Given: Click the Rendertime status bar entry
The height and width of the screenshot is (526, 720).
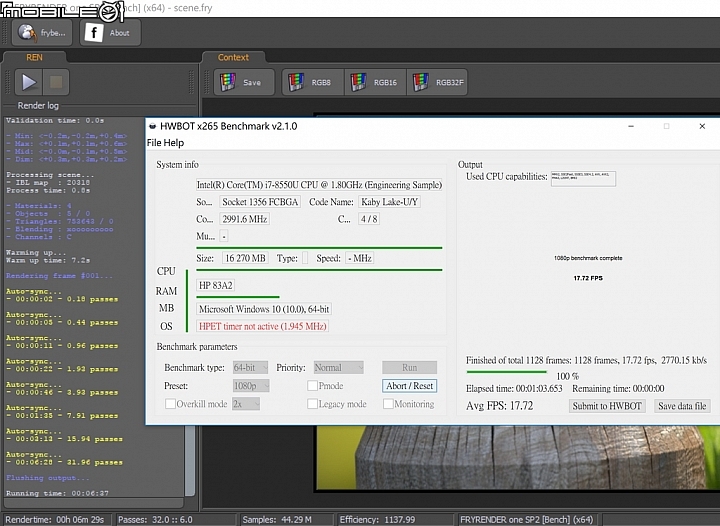Looking at the screenshot, I should click(x=55, y=520).
